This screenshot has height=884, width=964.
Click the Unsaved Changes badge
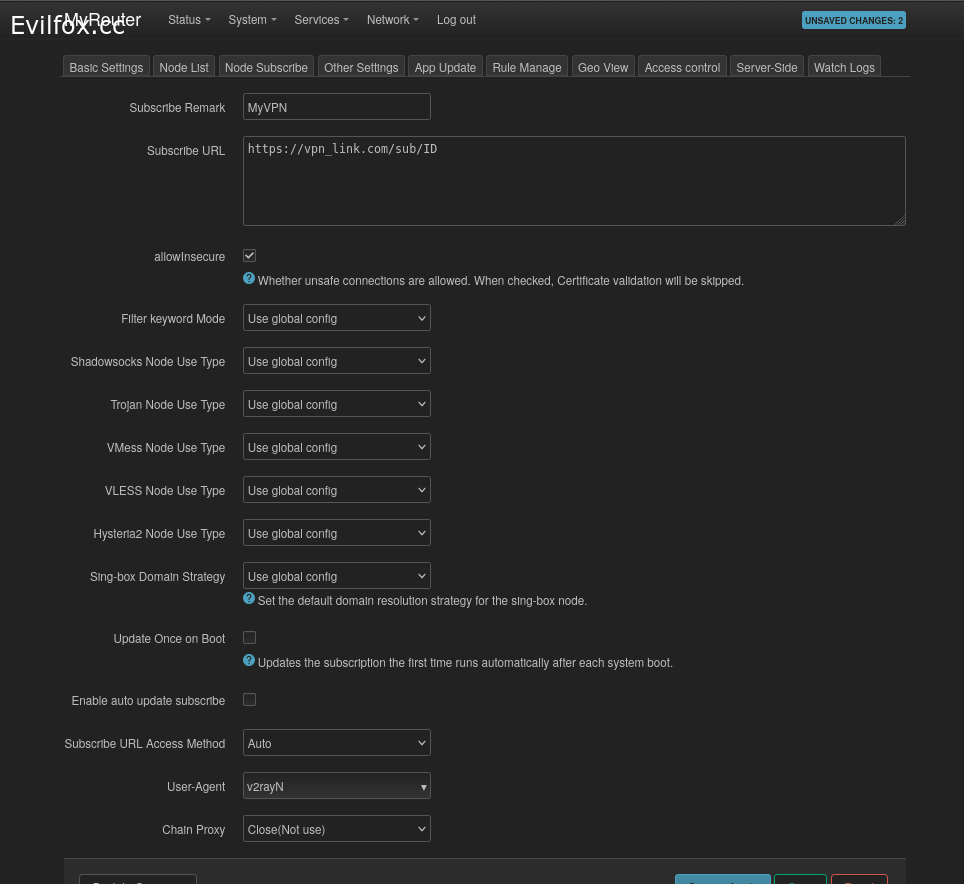pyautogui.click(x=853, y=20)
